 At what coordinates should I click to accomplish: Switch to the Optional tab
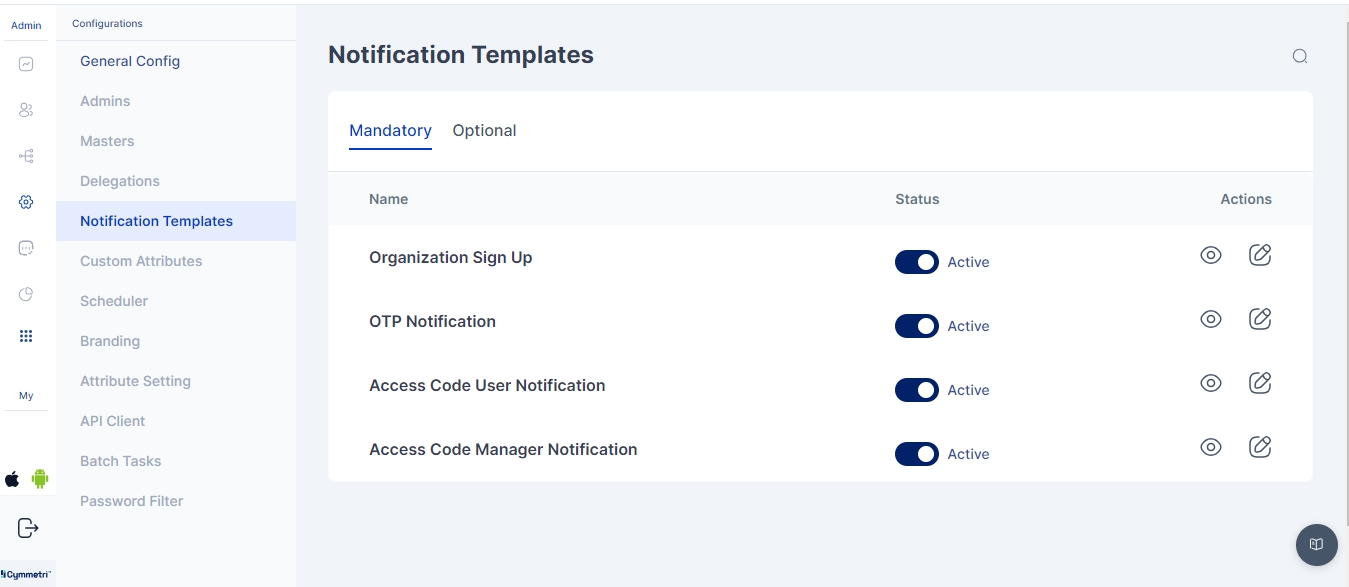pos(484,131)
